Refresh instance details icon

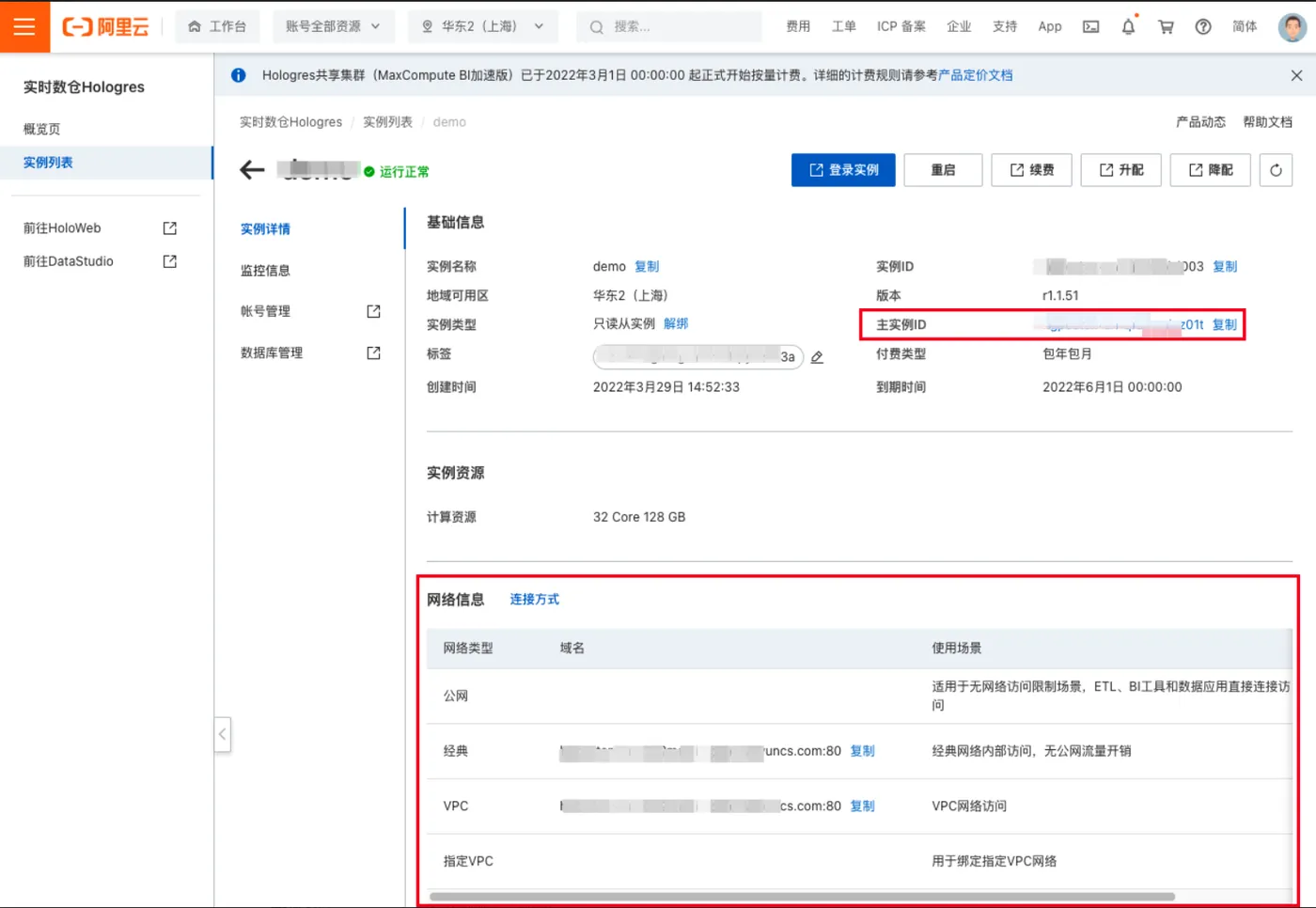(x=1276, y=170)
